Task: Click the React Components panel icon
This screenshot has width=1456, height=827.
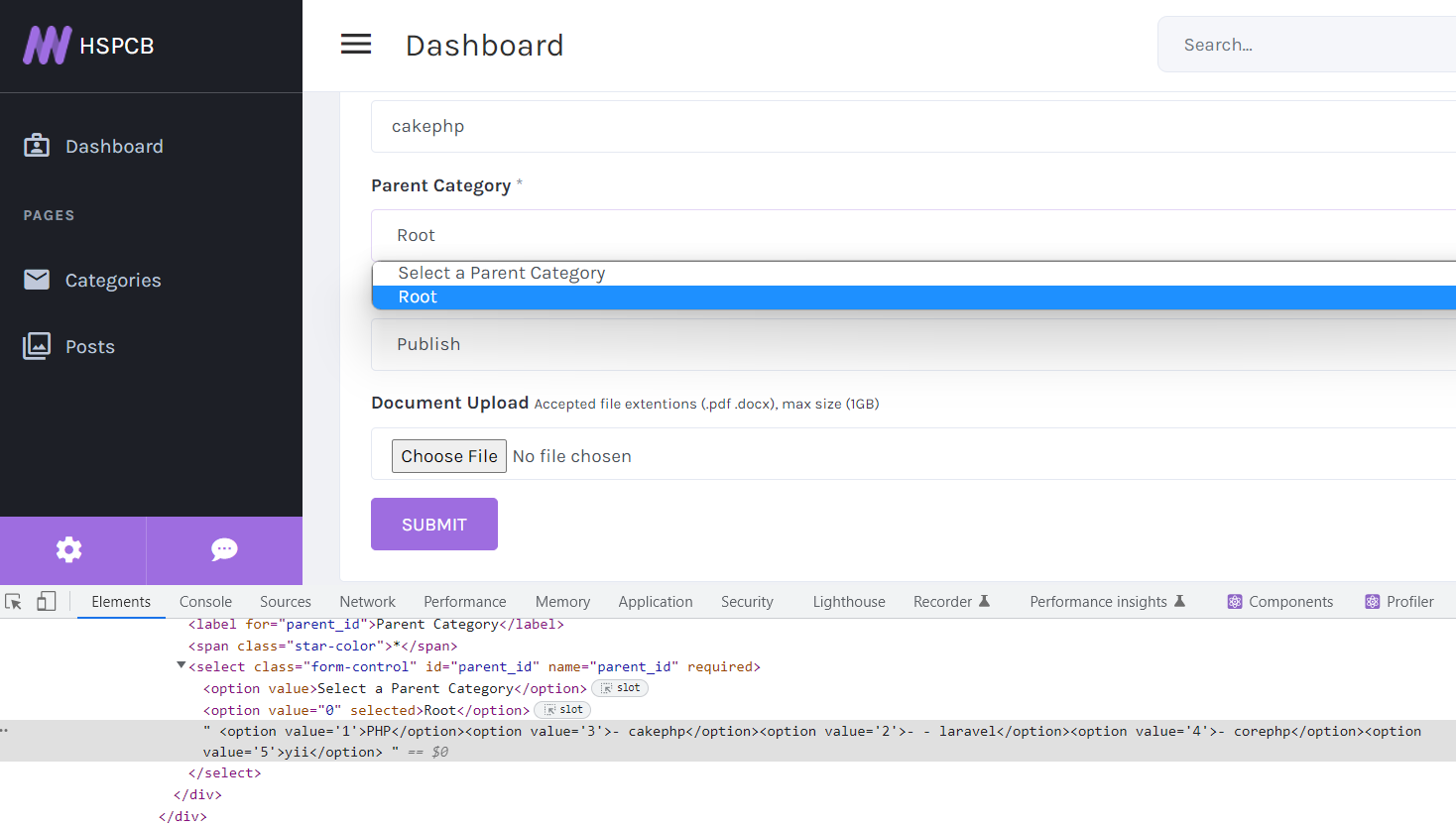Action: (1235, 602)
